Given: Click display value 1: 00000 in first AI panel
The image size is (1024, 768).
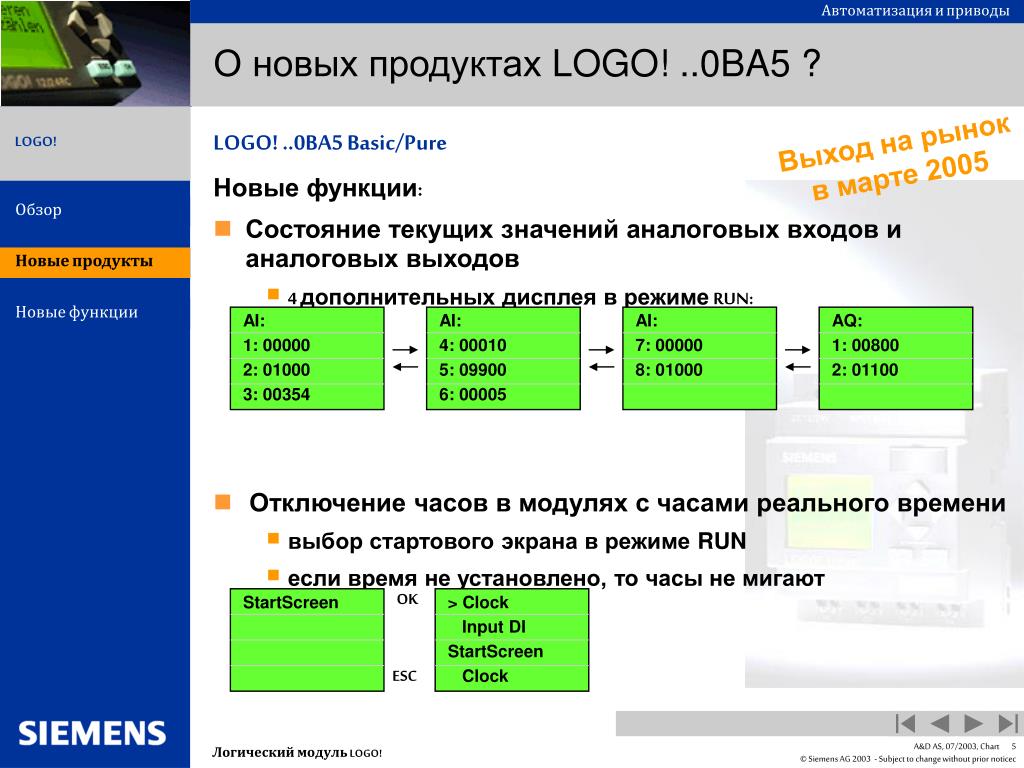Looking at the screenshot, I should (276, 345).
